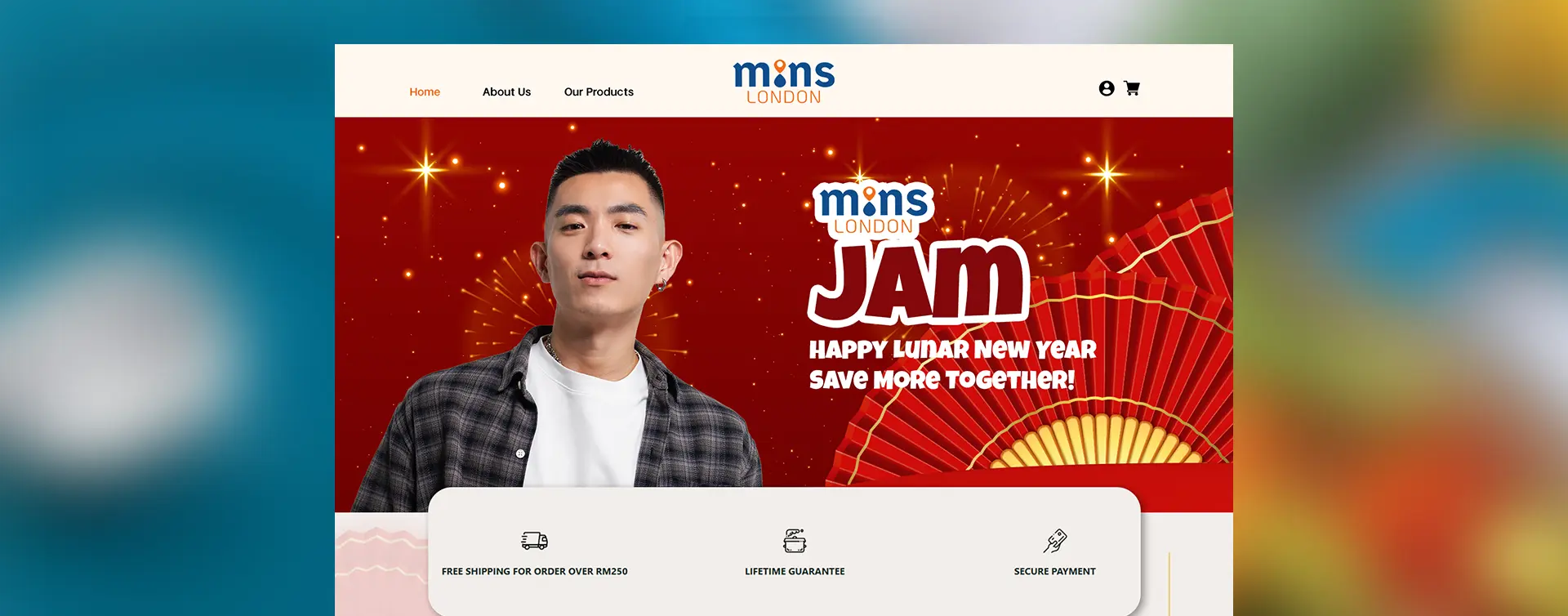
Task: Click the Happy Lunar New Year headline
Action: [x=952, y=349]
